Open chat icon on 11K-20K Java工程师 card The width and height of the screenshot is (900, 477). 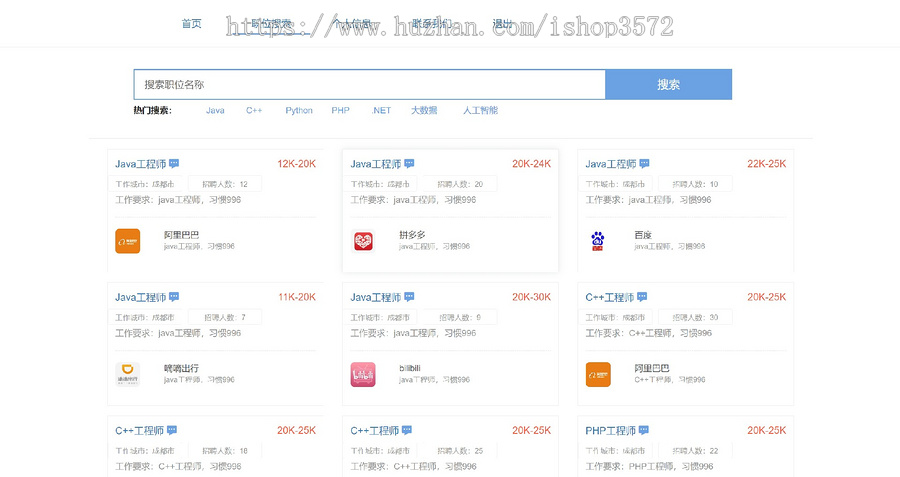pyautogui.click(x=174, y=297)
